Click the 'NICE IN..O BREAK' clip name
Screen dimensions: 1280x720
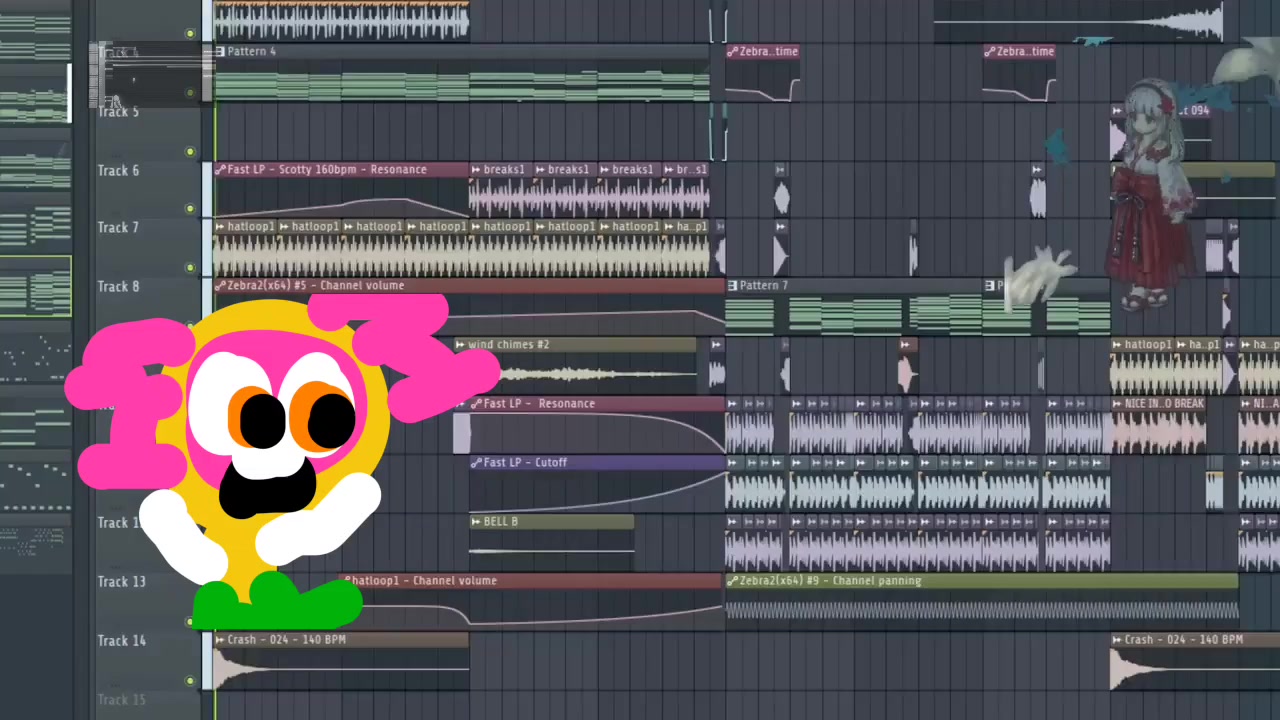pos(1164,404)
